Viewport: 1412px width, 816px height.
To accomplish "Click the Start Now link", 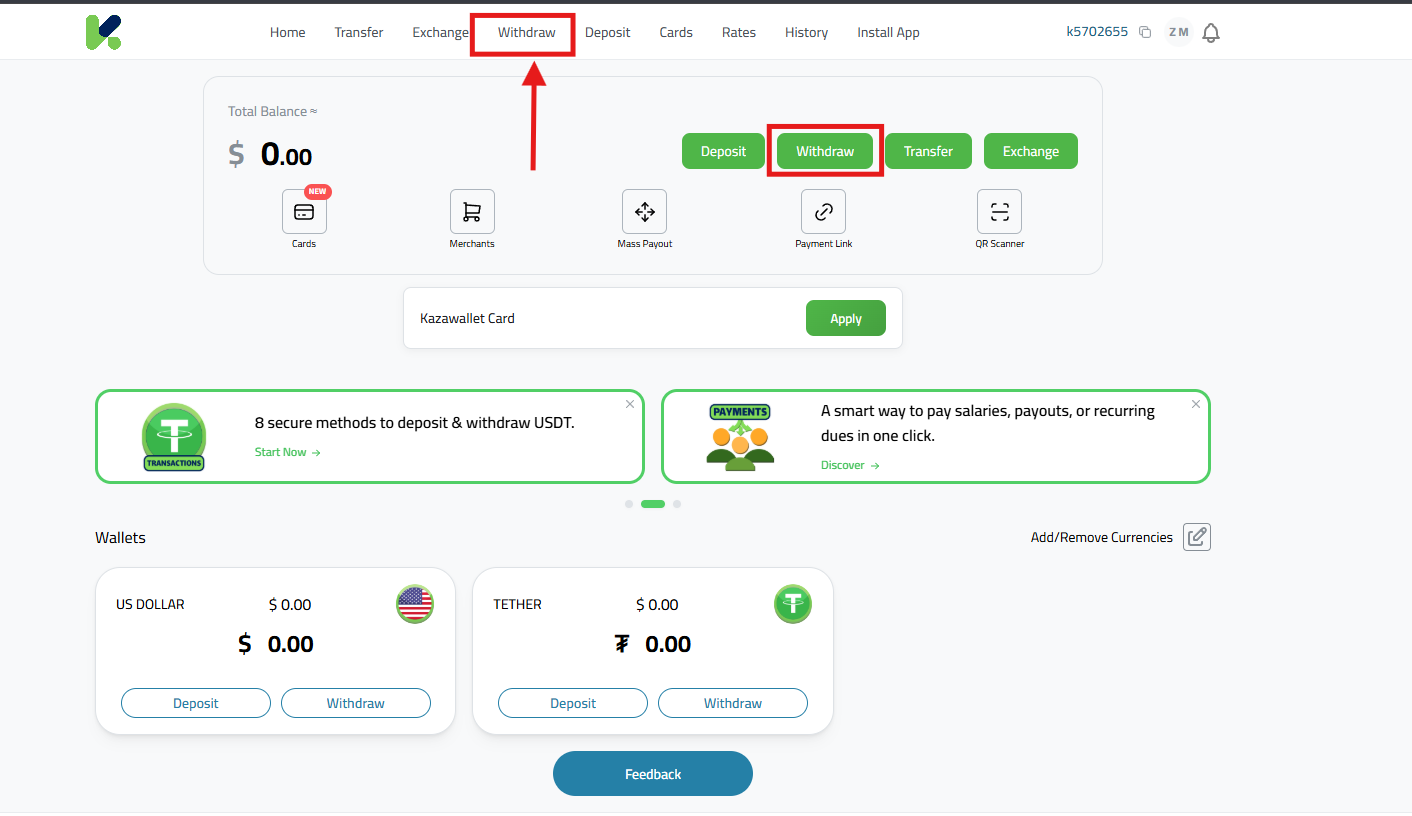I will pos(287,452).
